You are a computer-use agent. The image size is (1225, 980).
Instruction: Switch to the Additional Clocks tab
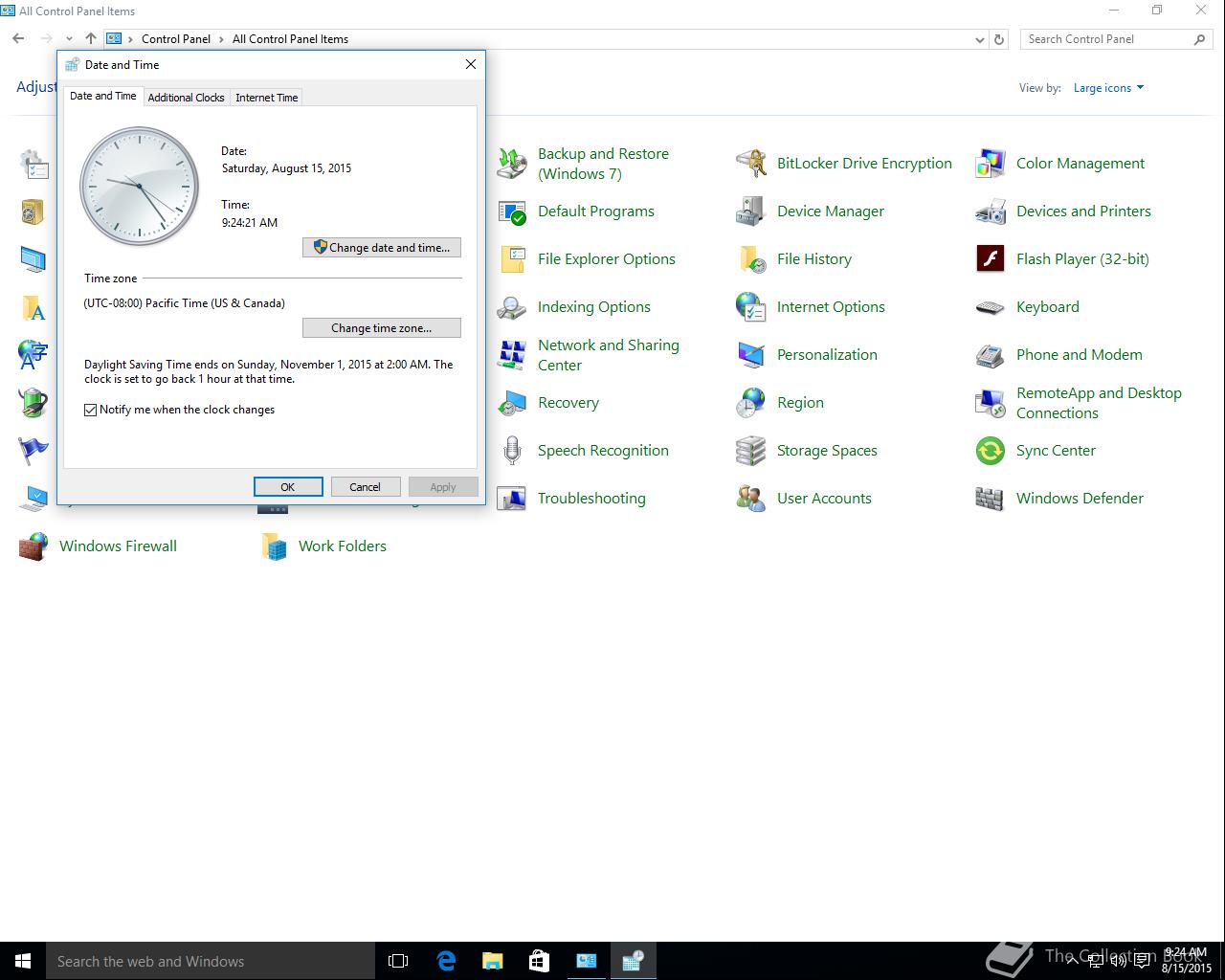click(186, 98)
